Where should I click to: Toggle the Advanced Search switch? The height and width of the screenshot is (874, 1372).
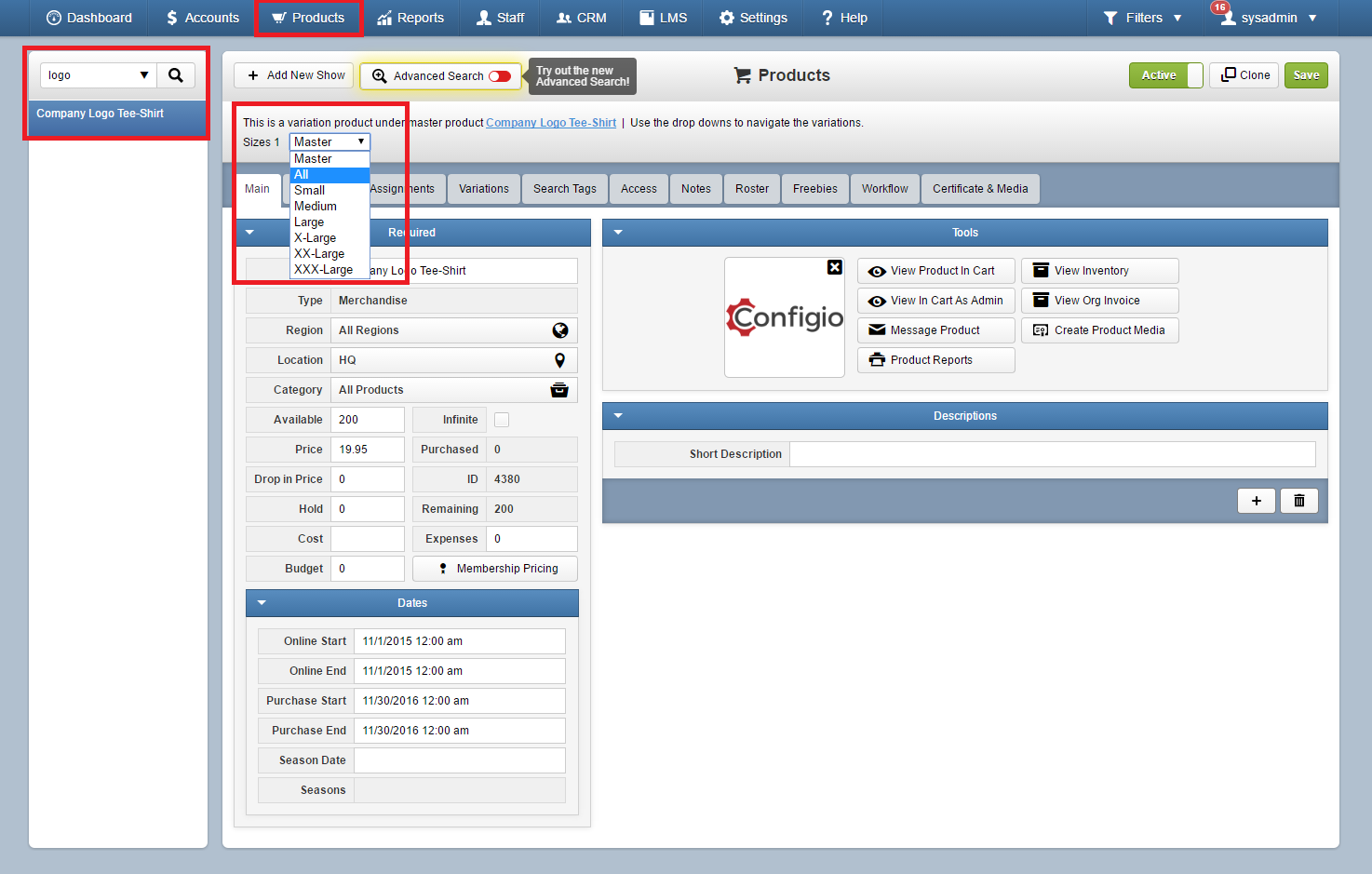500,76
